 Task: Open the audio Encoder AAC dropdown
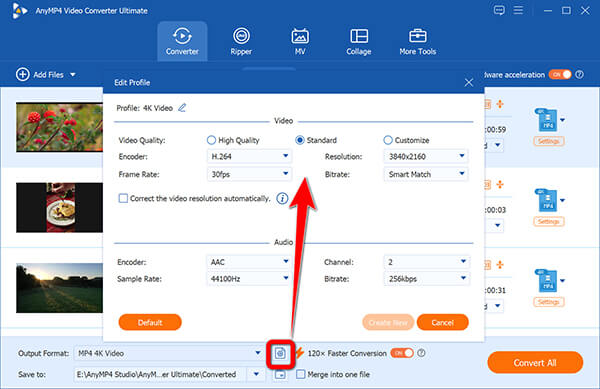click(x=249, y=262)
